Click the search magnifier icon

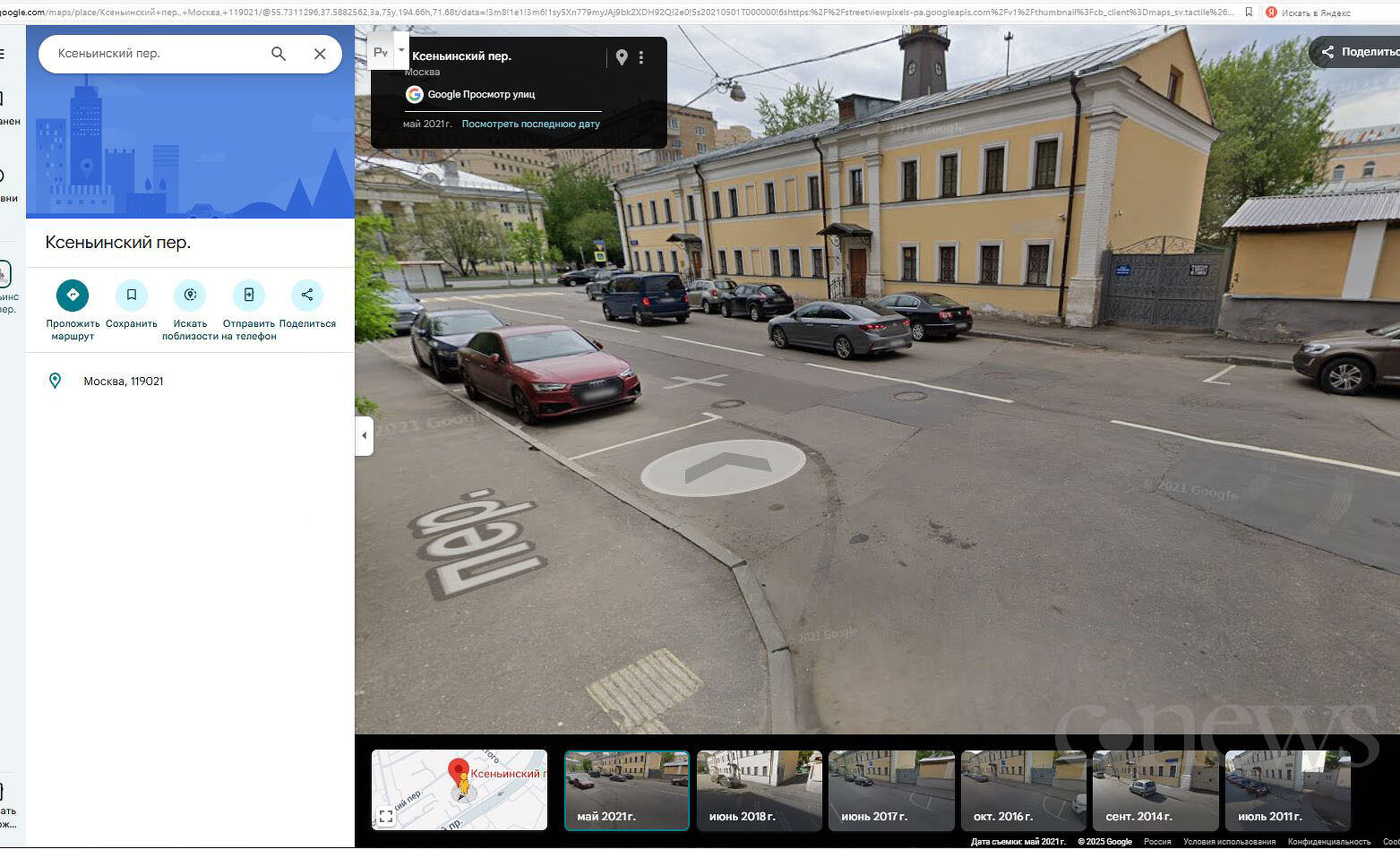point(279,54)
